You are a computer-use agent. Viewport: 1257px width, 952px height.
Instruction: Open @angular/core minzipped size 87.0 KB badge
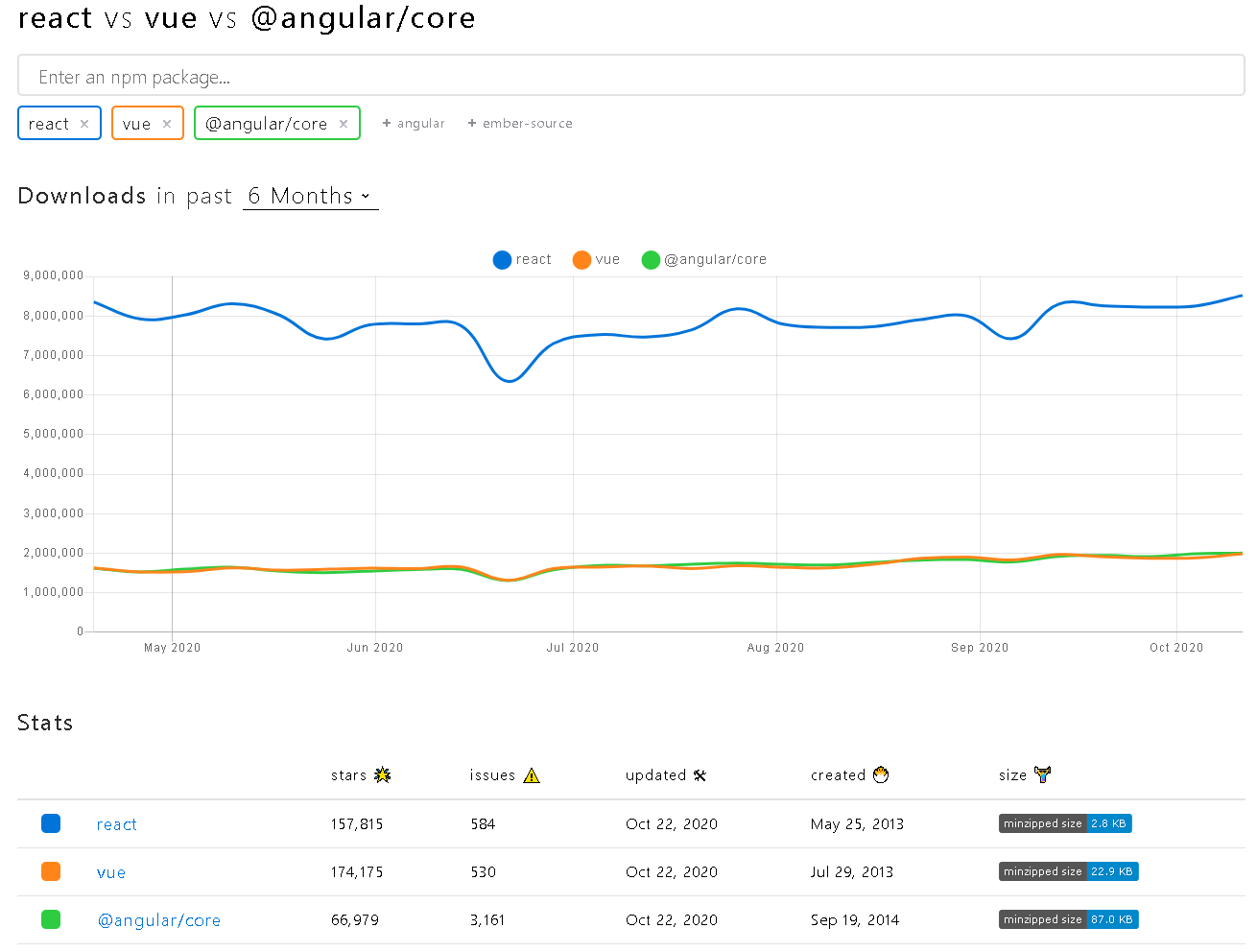[1069, 919]
